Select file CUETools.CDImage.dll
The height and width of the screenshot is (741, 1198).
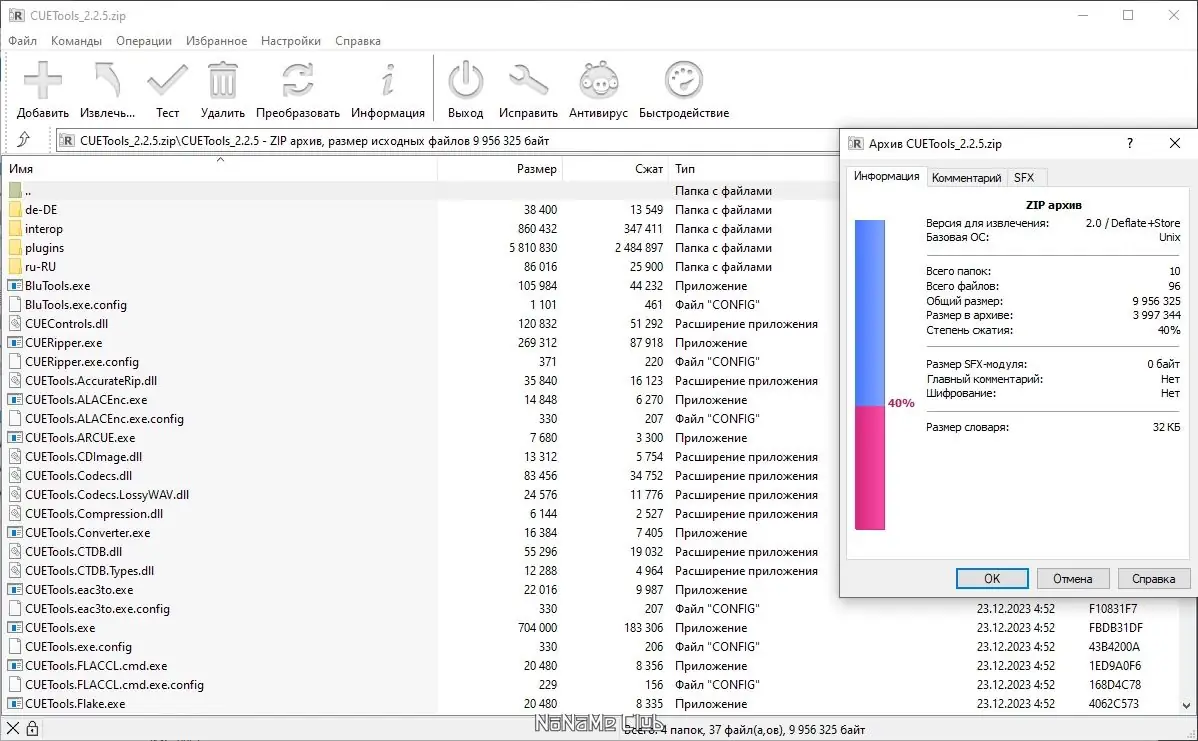click(83, 457)
